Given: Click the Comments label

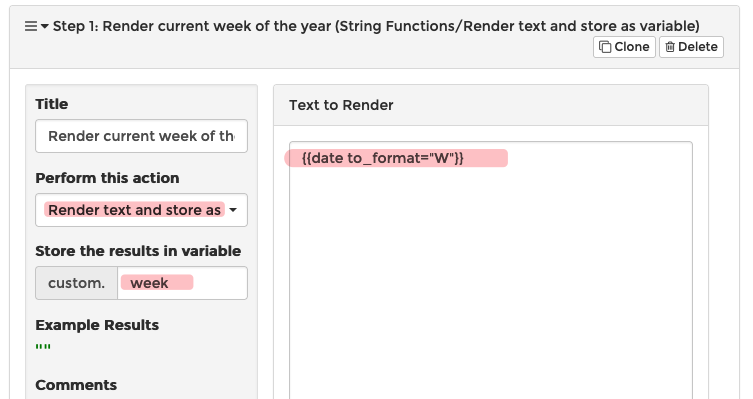Looking at the screenshot, I should coord(76,385).
